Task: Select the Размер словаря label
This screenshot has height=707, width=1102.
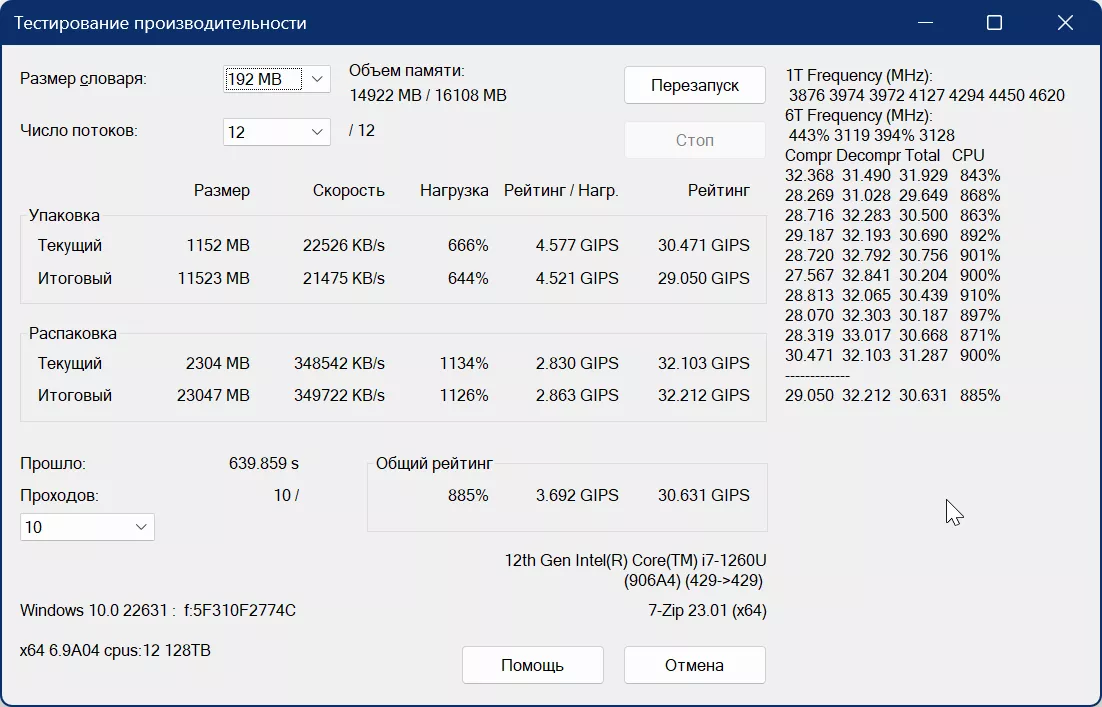Action: pyautogui.click(x=84, y=79)
